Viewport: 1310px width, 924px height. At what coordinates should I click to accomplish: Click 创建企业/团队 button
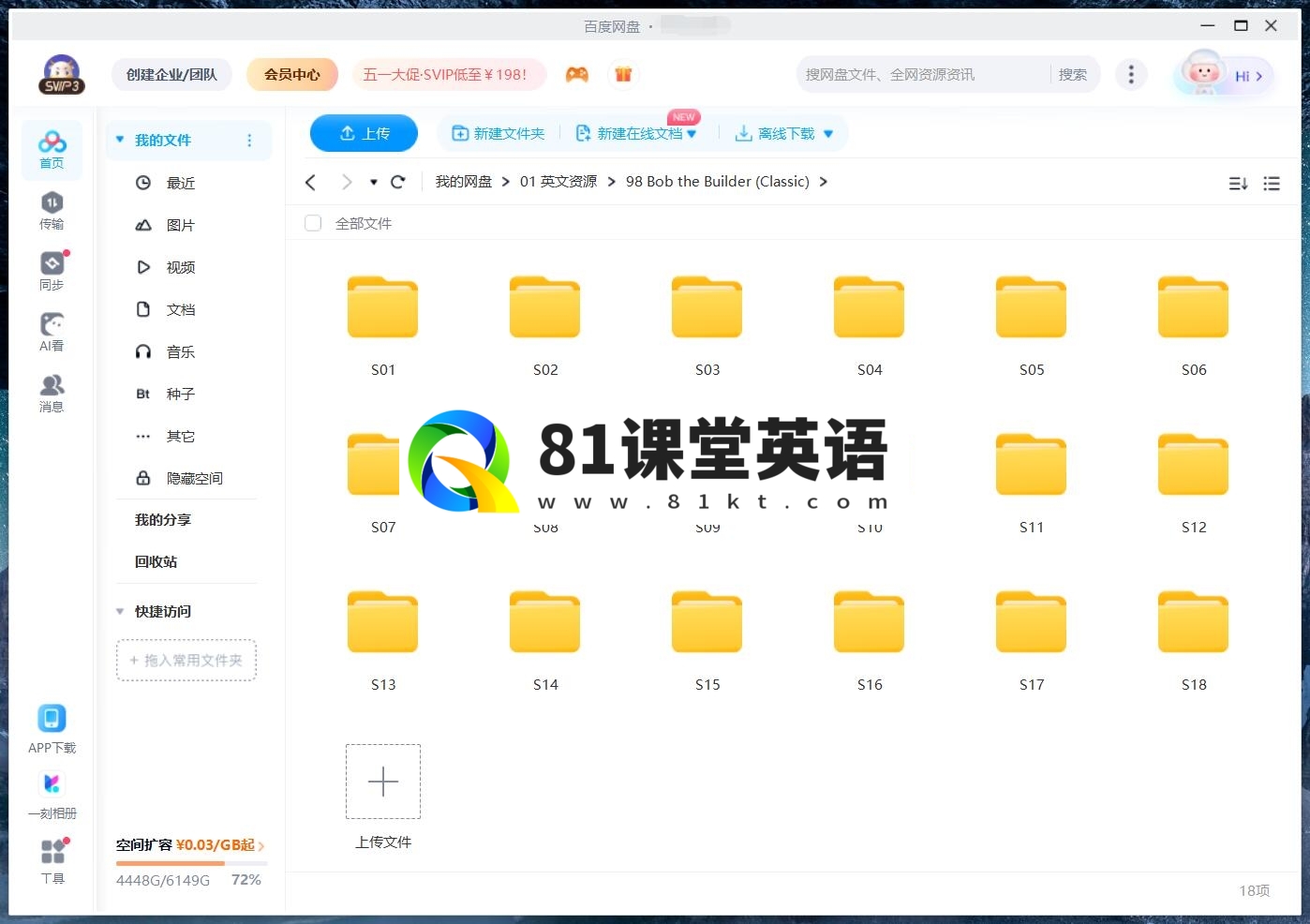click(x=171, y=74)
